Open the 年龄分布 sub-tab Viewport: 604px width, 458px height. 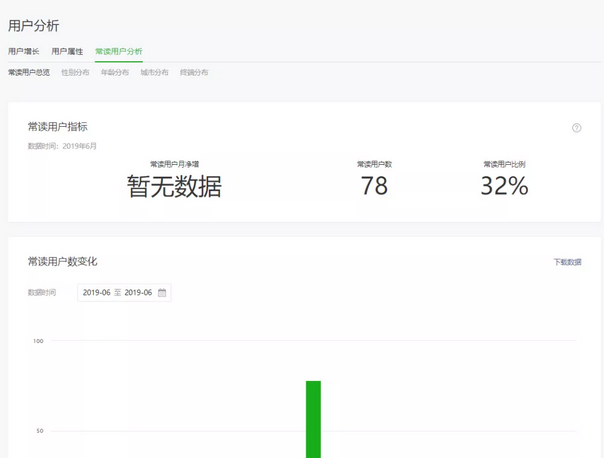[x=115, y=72]
